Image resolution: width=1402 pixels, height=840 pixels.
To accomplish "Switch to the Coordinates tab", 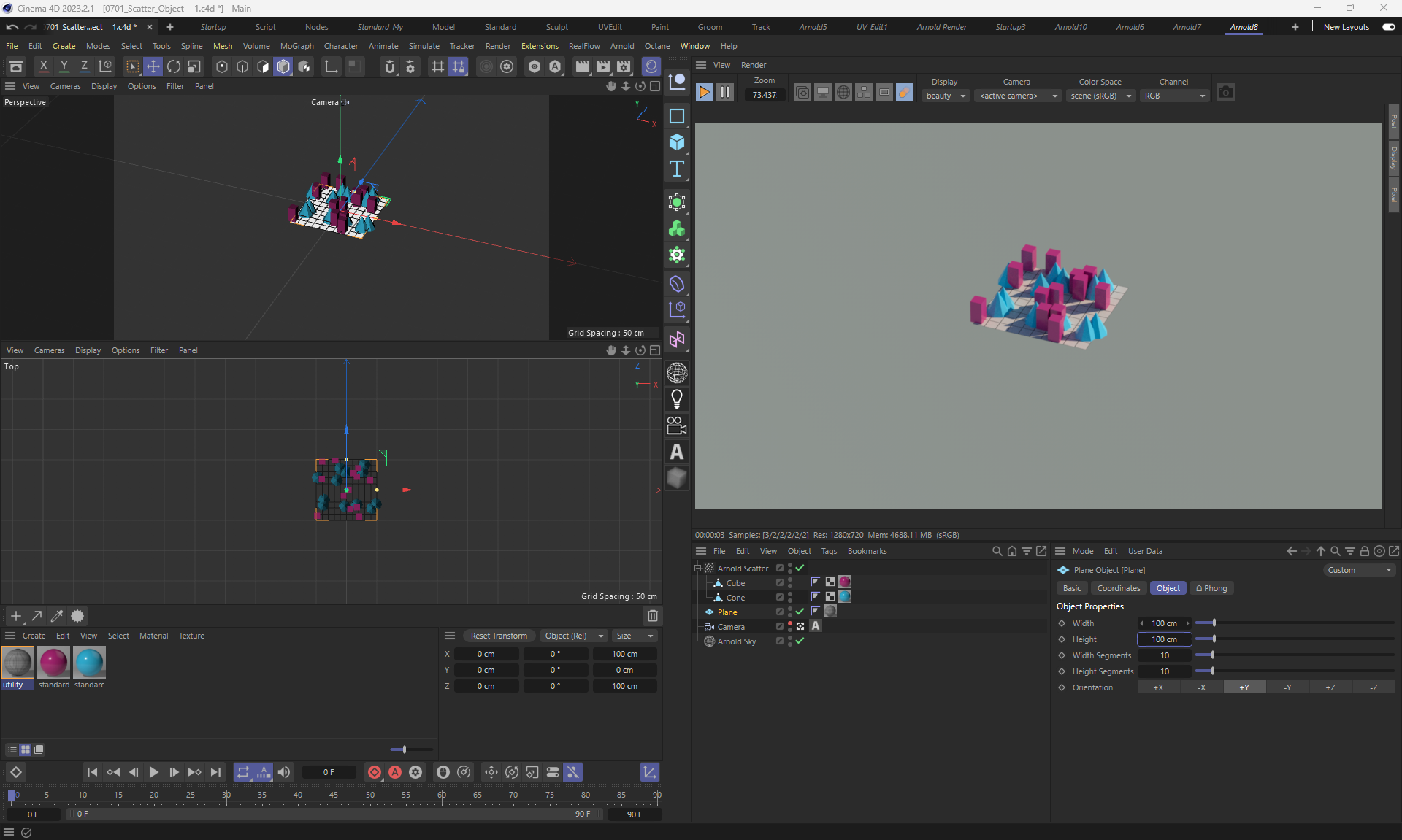I will [1118, 588].
